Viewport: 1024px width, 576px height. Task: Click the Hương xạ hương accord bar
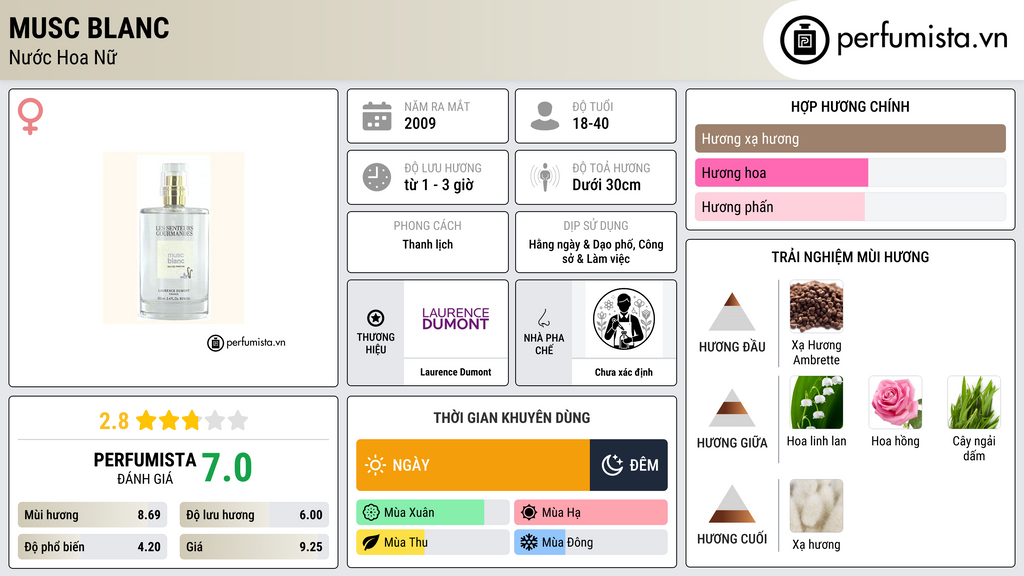(x=850, y=138)
